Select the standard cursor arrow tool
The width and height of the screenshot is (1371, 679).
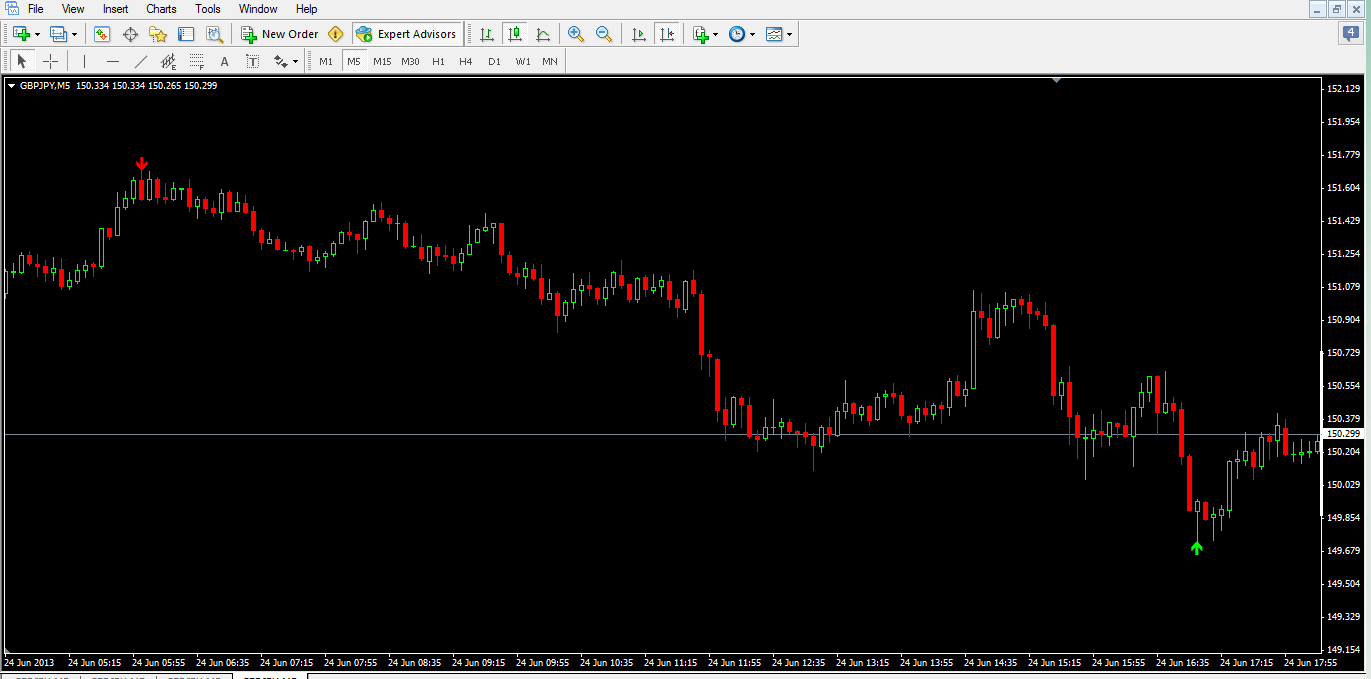tap(22, 61)
